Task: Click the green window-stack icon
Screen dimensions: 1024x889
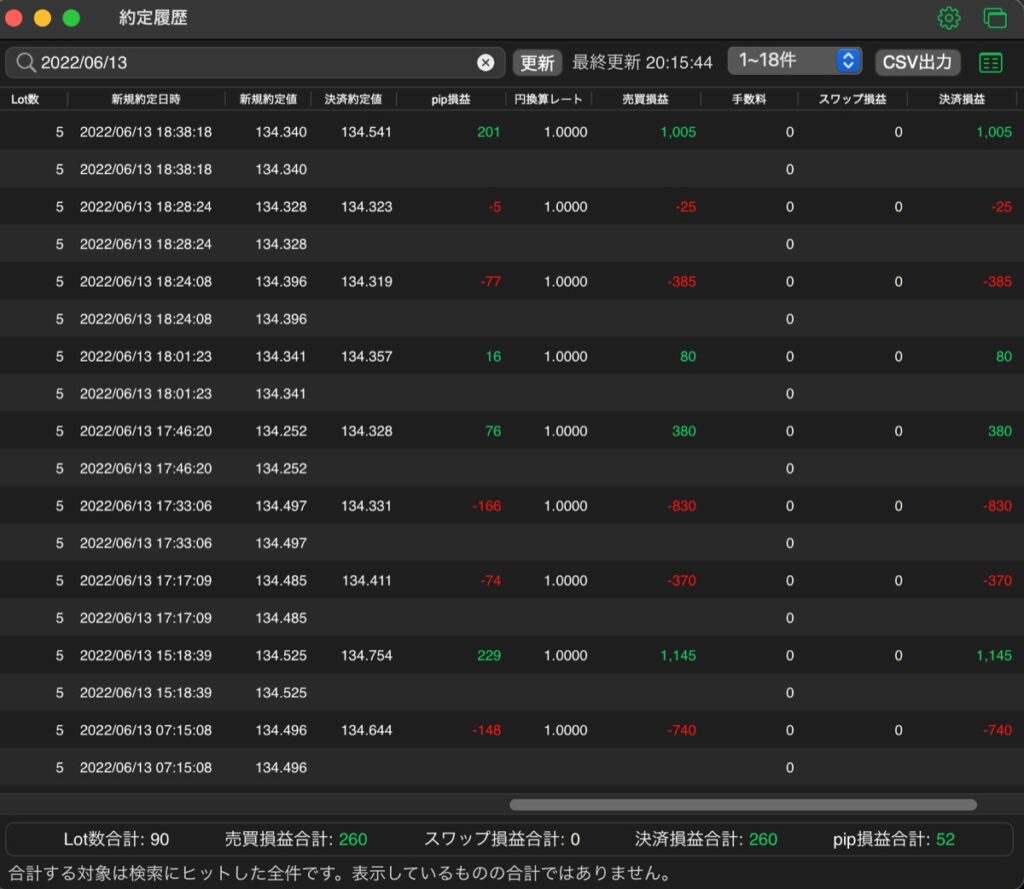Action: 995,18
